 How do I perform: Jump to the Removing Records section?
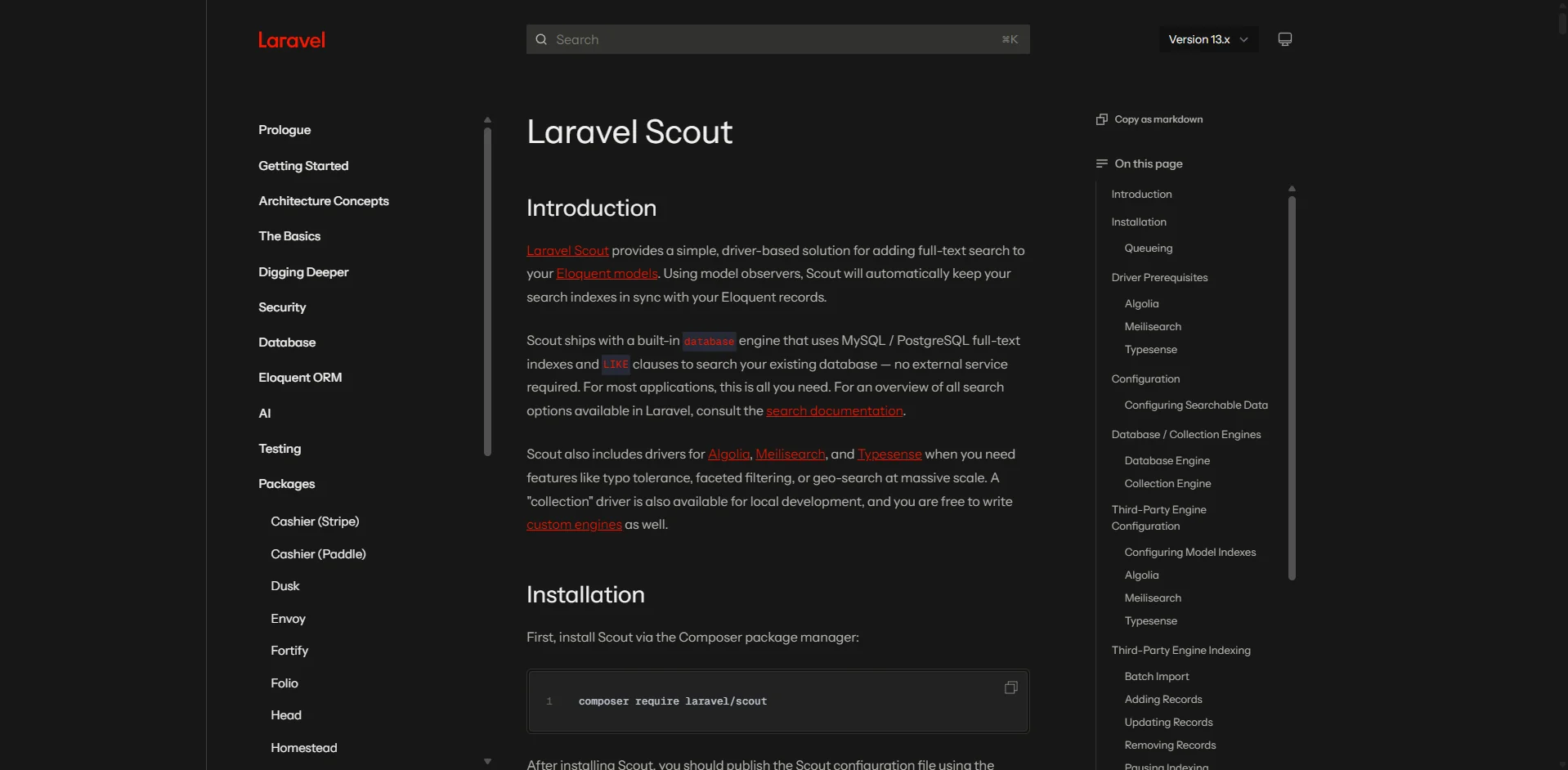tap(1170, 745)
